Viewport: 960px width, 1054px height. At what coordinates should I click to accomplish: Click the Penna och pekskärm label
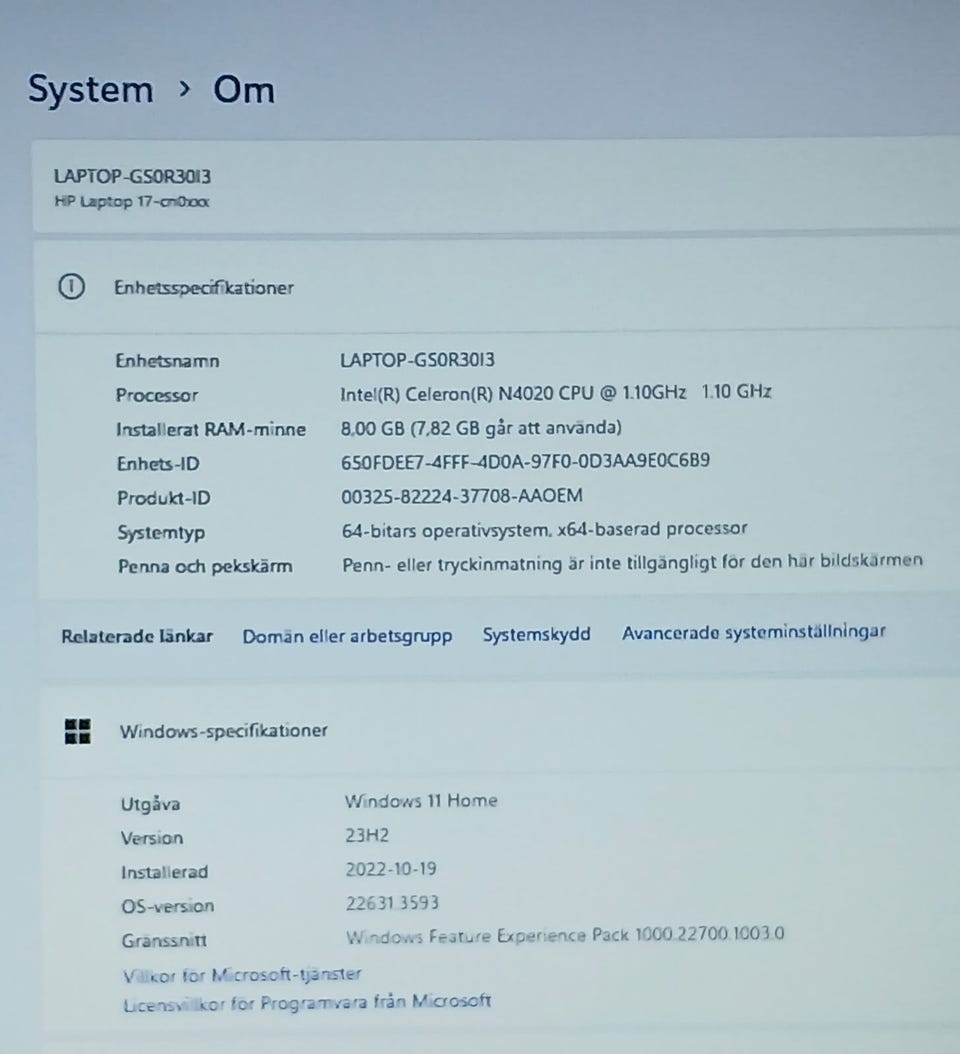click(x=205, y=567)
